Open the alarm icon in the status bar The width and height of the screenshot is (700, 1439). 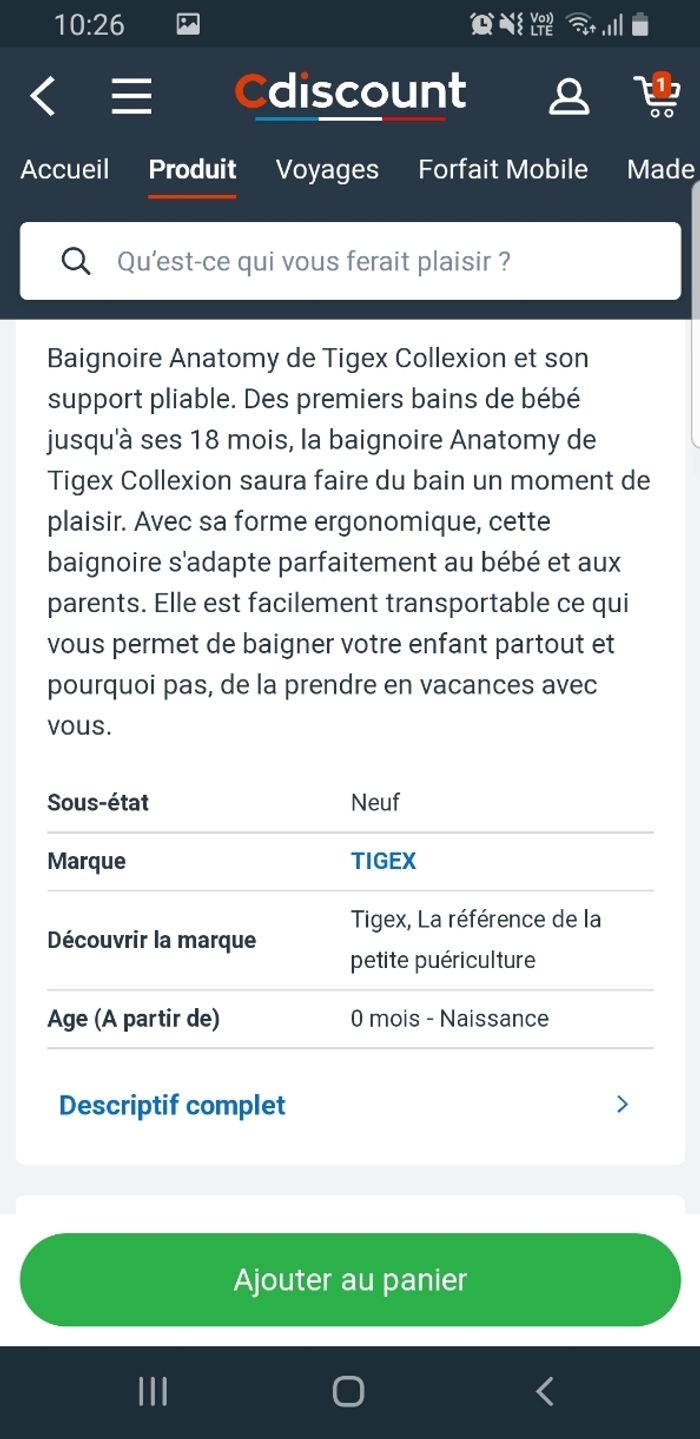[x=482, y=22]
